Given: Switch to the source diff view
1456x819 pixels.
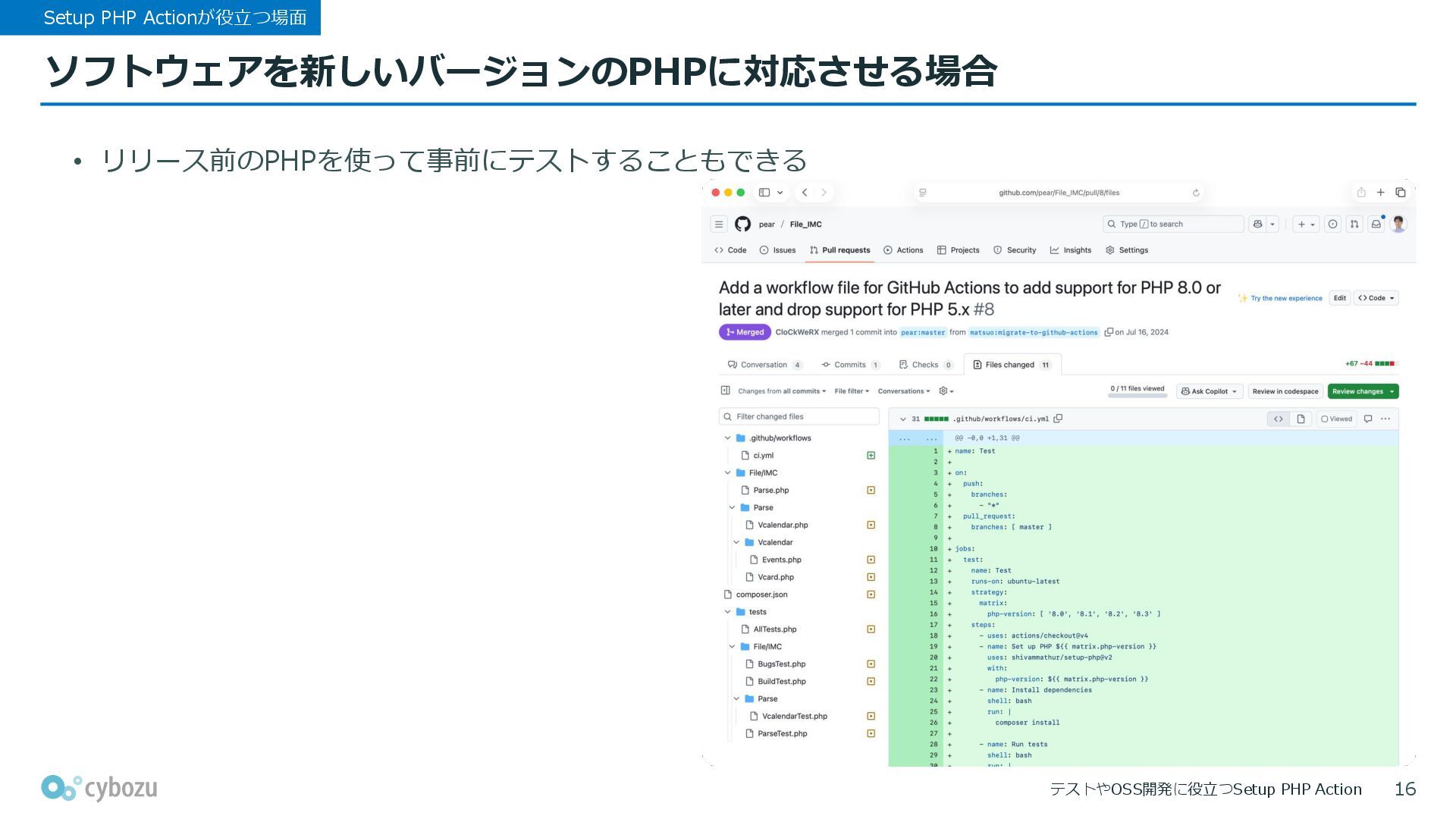Looking at the screenshot, I should (1279, 419).
